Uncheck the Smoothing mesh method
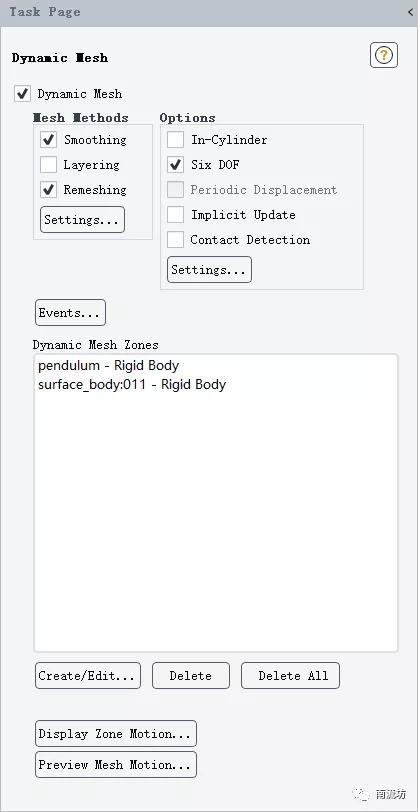Screen dimensions: 418x812 coord(49,140)
